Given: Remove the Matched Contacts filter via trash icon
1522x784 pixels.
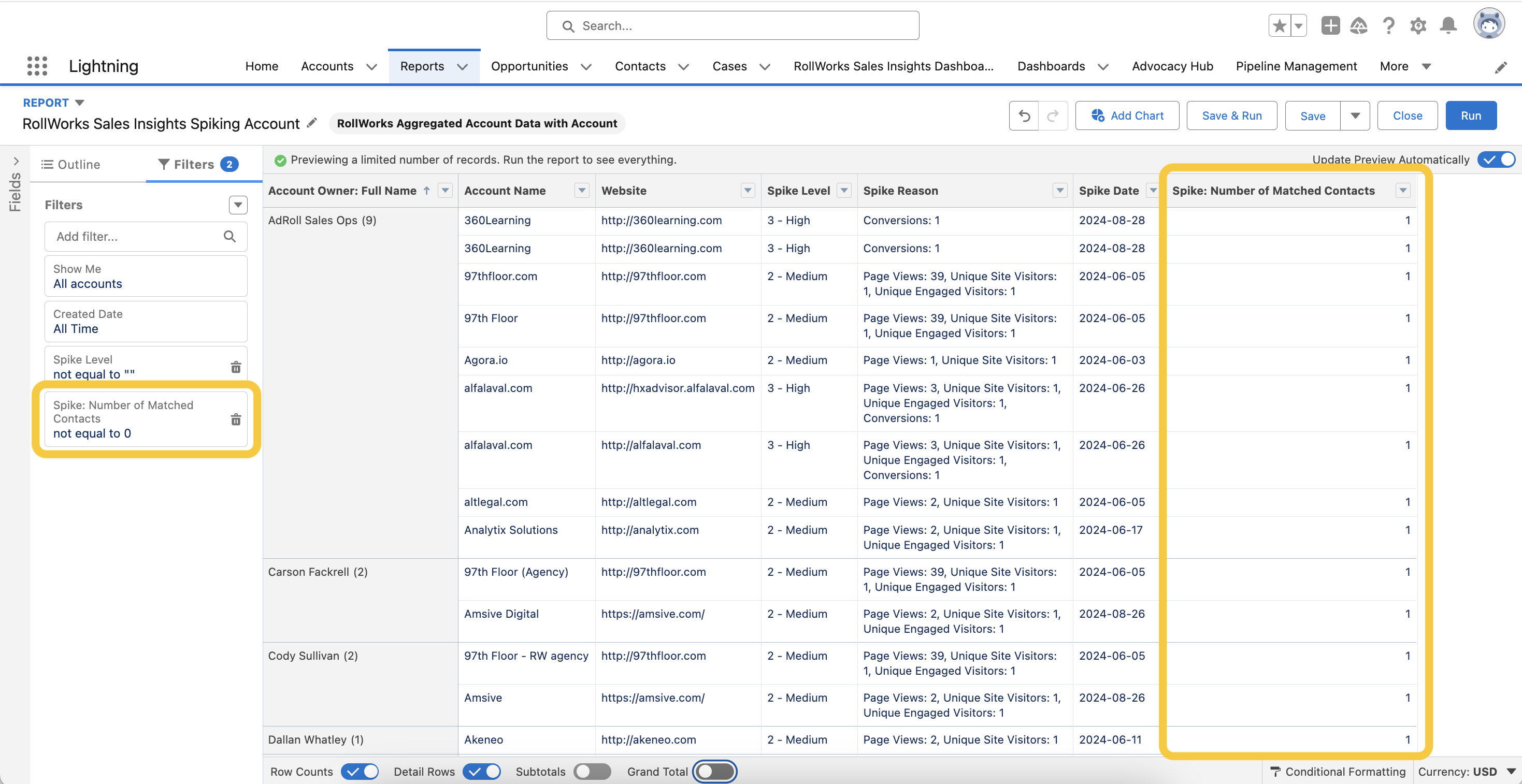Looking at the screenshot, I should click(236, 419).
